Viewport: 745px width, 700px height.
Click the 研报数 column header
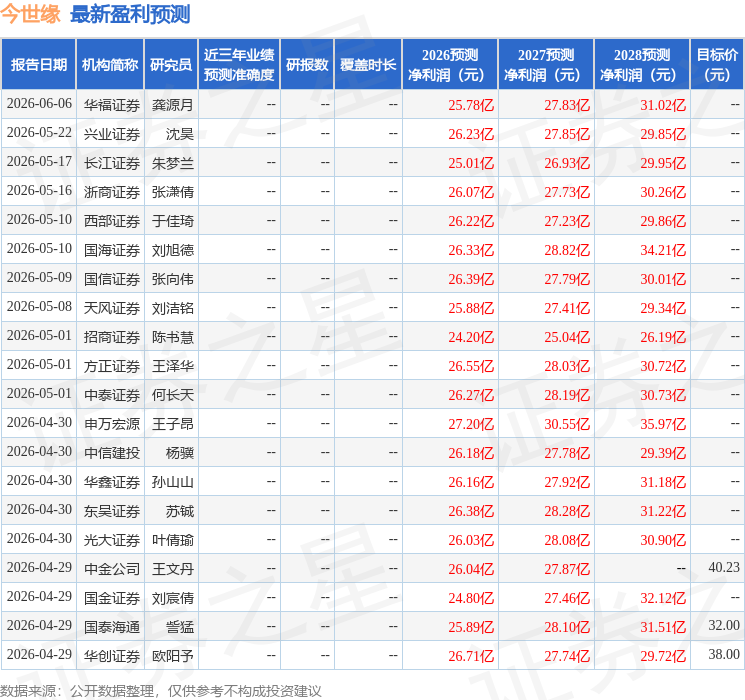pos(307,65)
